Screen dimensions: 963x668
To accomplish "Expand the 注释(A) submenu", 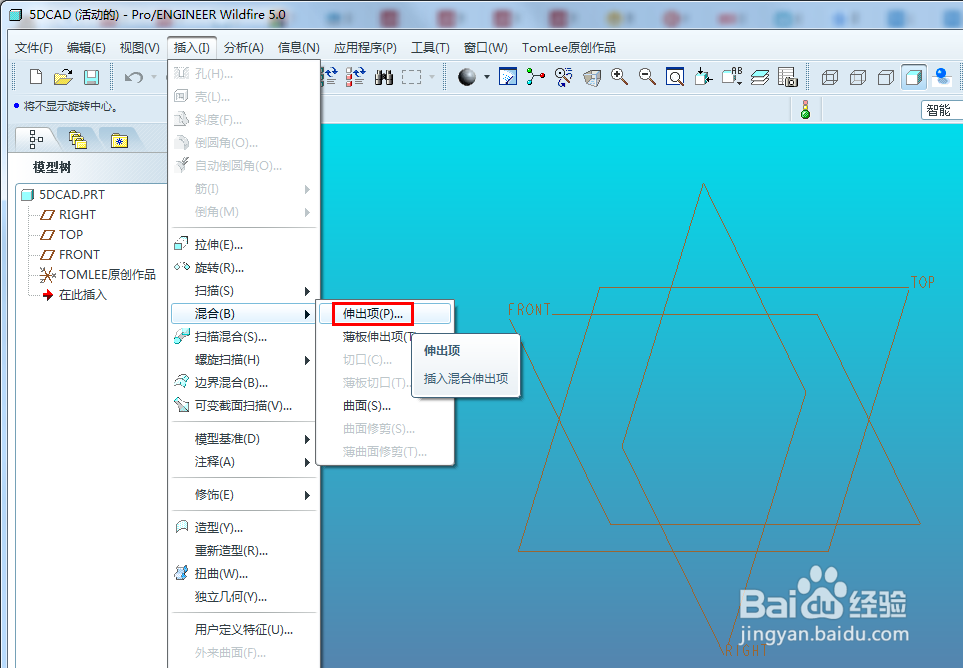I will pos(244,462).
